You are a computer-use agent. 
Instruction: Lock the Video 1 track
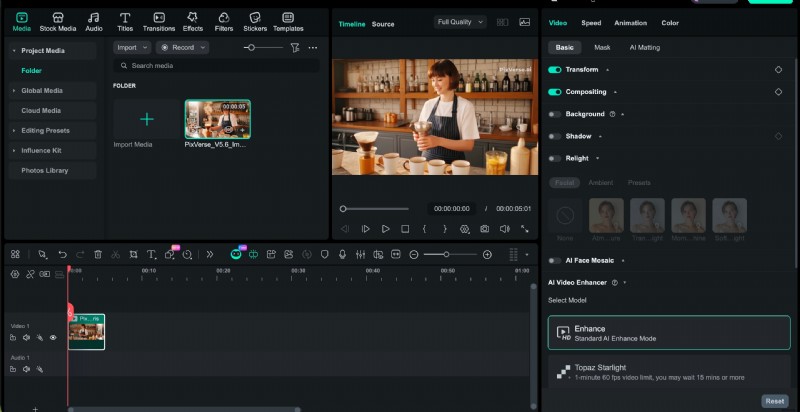(x=13, y=338)
